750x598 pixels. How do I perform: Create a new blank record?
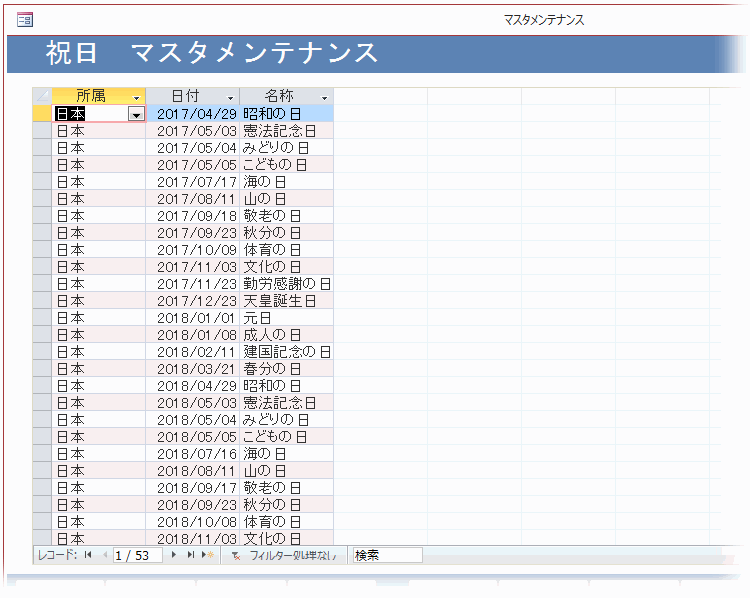coord(208,555)
